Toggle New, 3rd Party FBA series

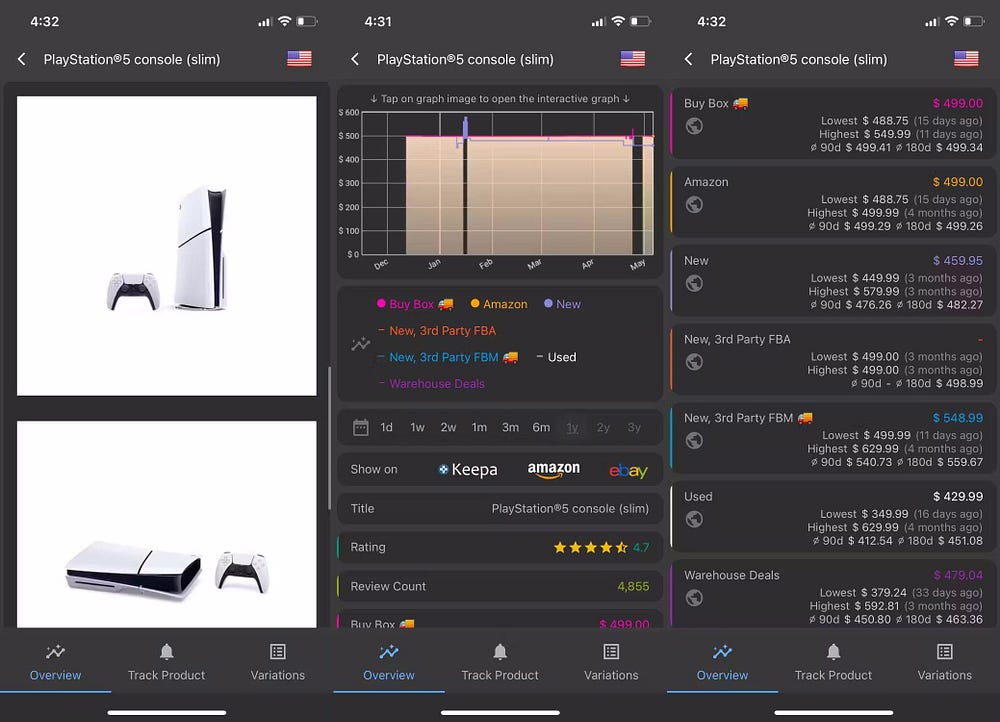pos(437,330)
